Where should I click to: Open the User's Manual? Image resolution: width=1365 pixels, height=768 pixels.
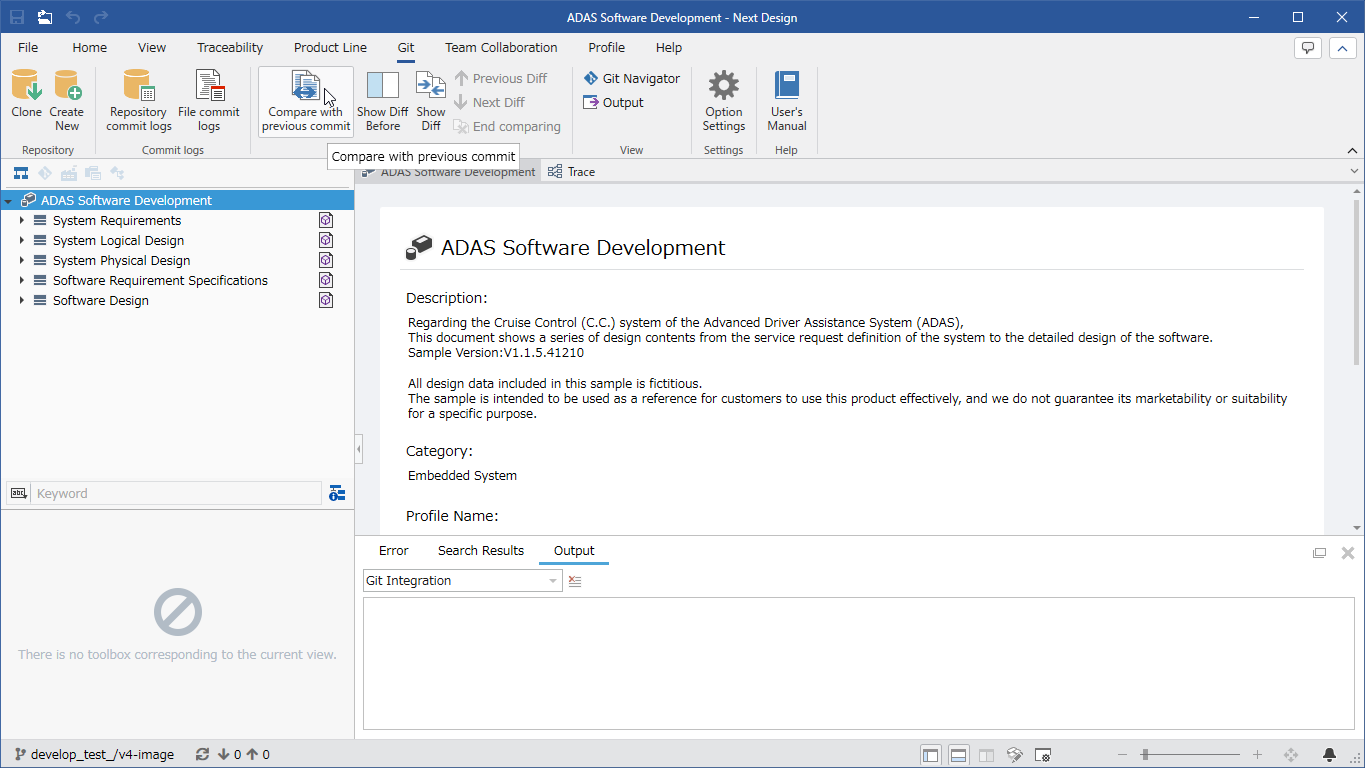click(787, 100)
